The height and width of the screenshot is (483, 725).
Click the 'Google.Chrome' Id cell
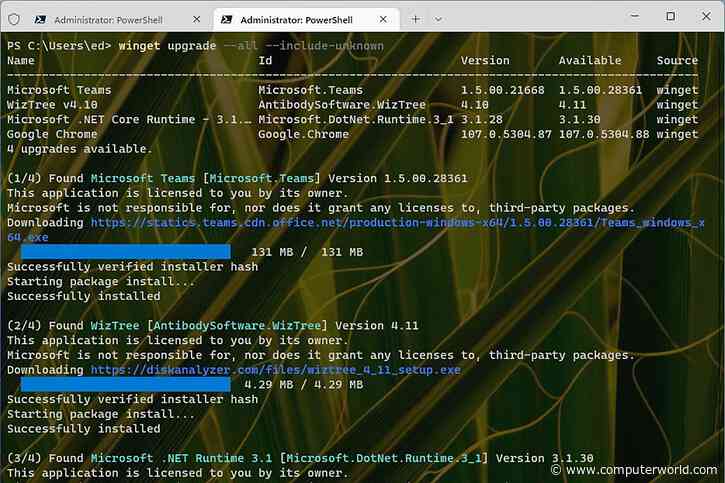click(303, 134)
